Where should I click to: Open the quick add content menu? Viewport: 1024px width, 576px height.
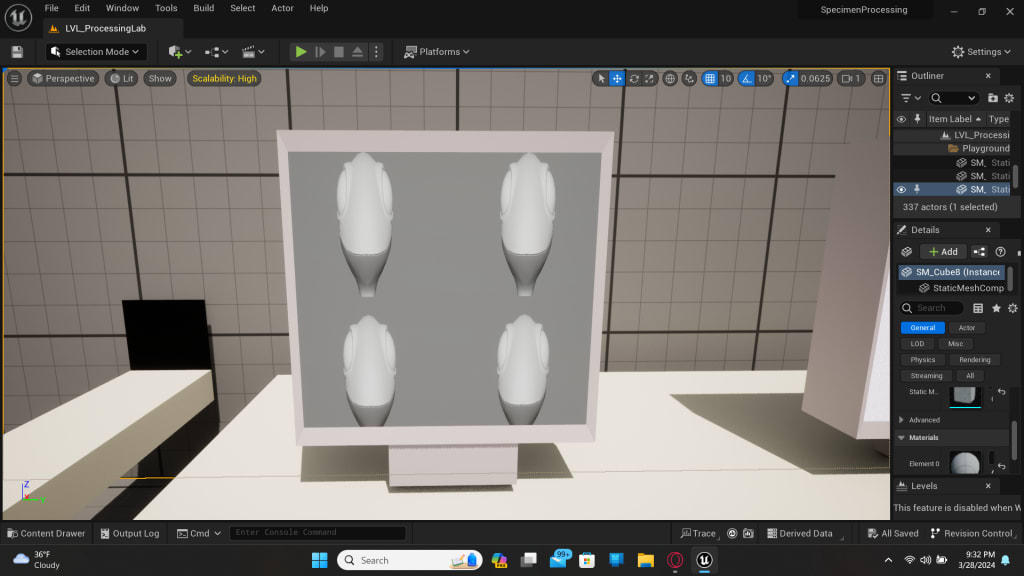click(x=180, y=52)
